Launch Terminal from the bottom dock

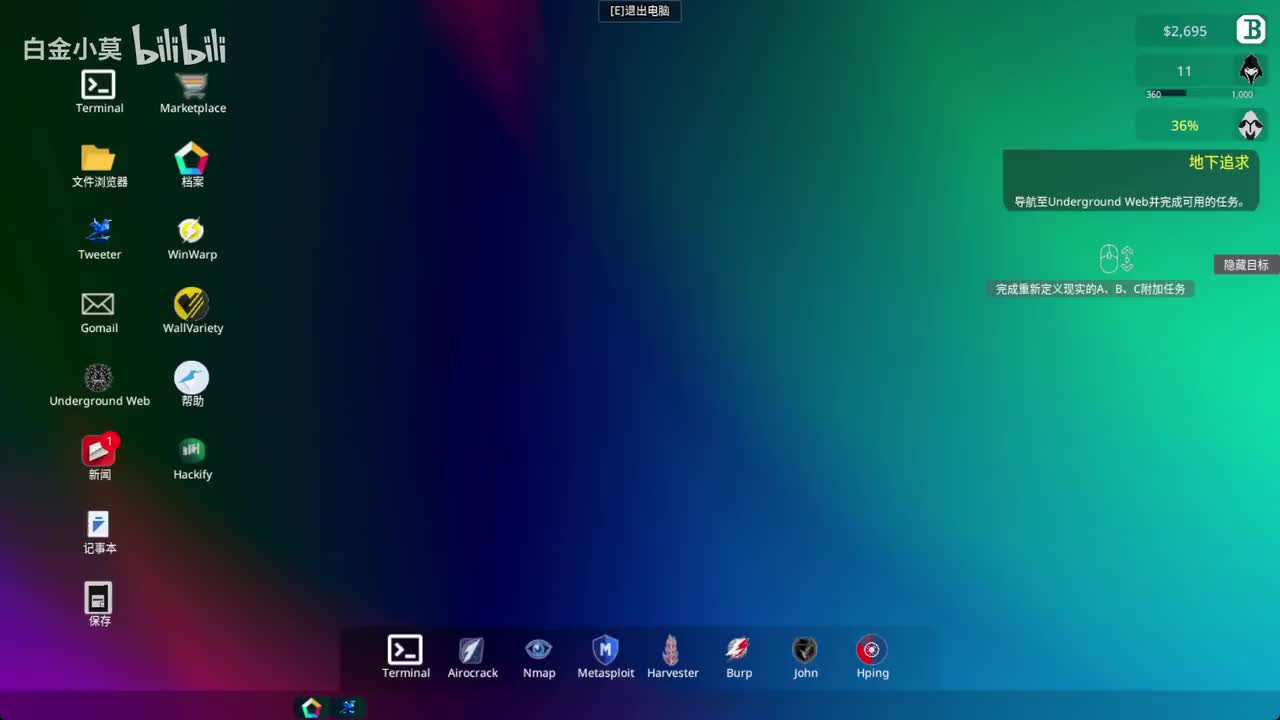tap(405, 650)
